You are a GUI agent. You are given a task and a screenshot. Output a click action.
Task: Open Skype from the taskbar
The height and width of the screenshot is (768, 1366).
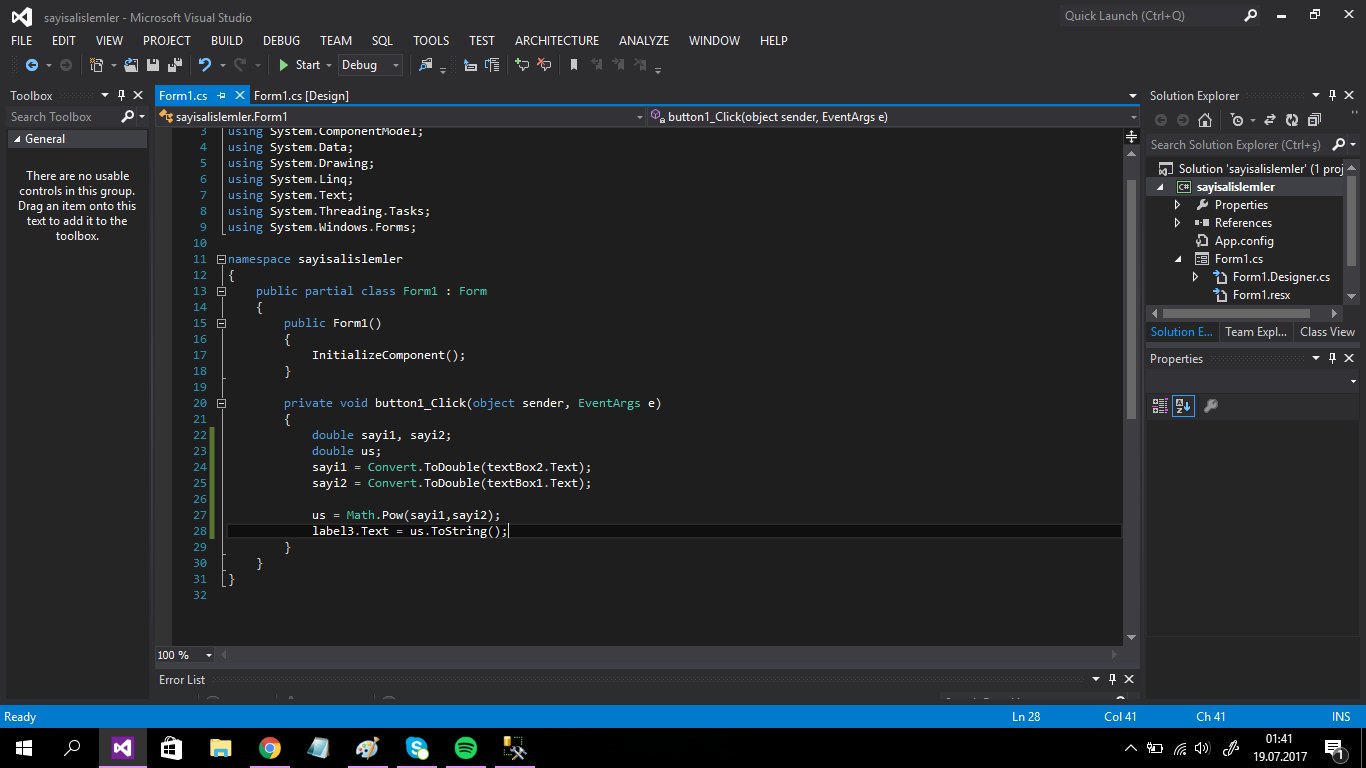click(x=417, y=748)
